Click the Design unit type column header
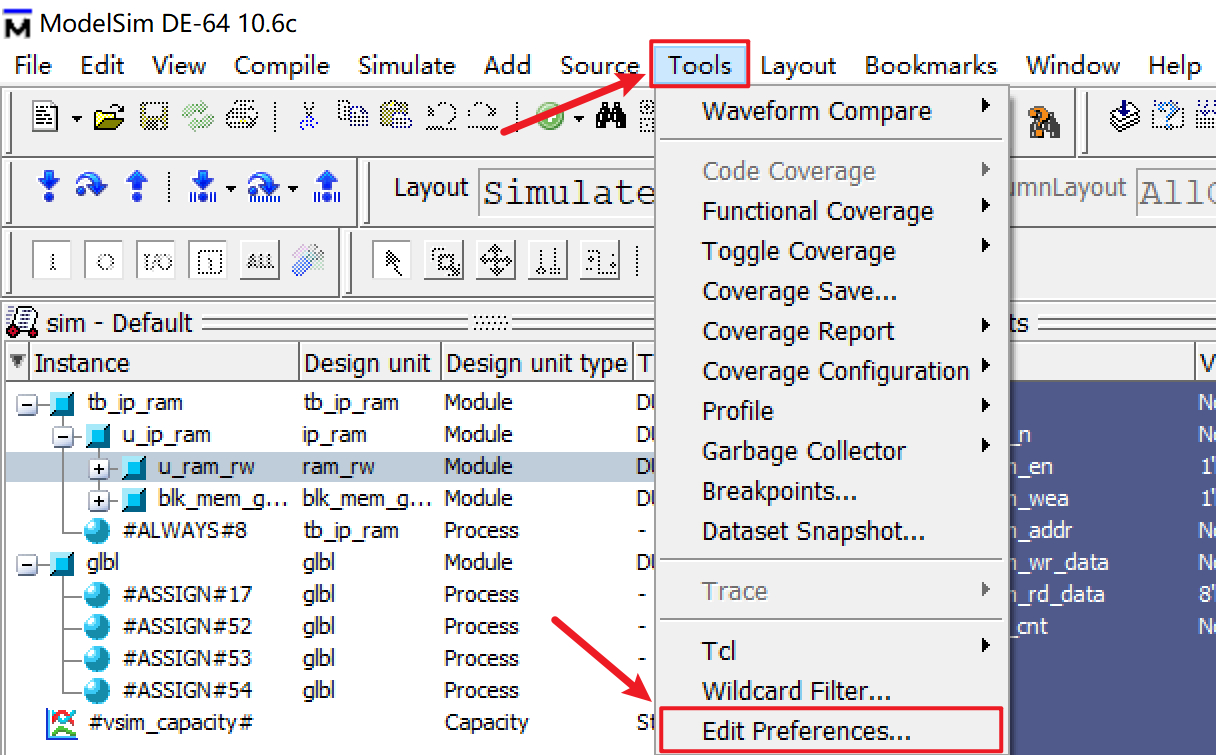This screenshot has height=755, width=1216. [x=537, y=363]
